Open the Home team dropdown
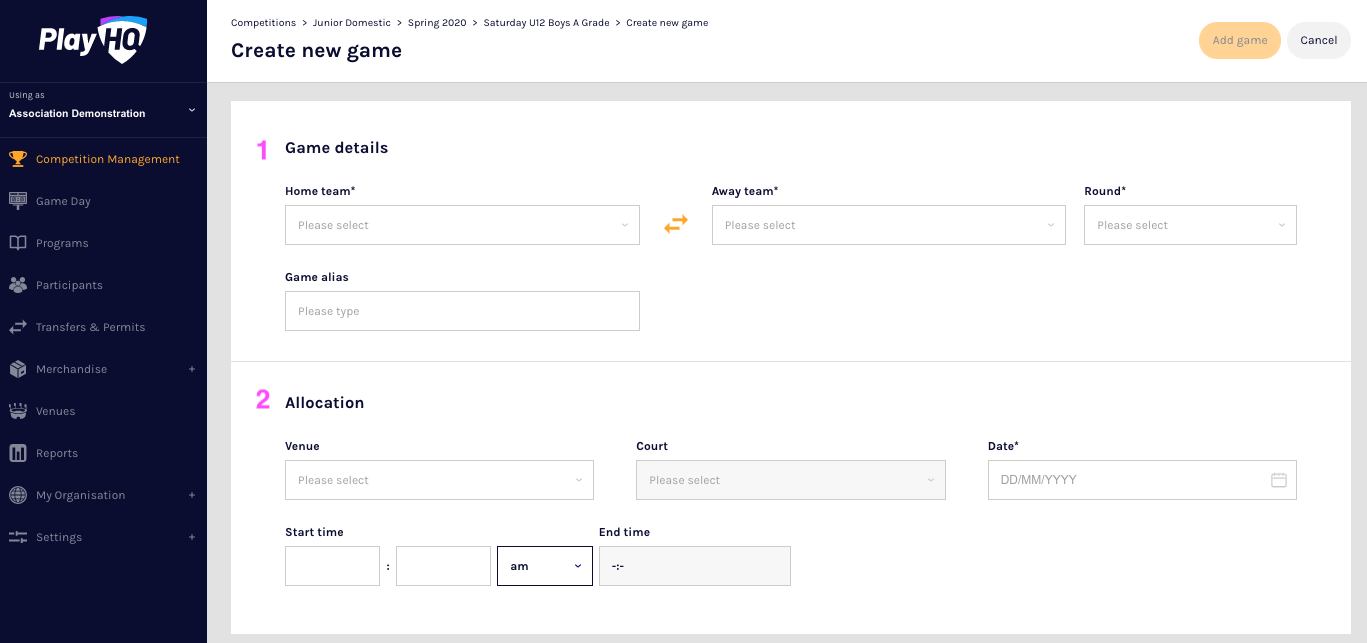Image resolution: width=1367 pixels, height=643 pixels. [x=462, y=225]
